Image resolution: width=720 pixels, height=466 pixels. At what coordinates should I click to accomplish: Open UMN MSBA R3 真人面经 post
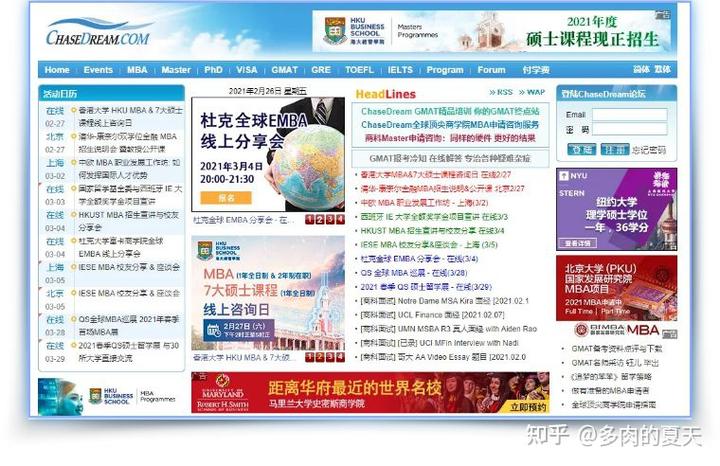click(449, 329)
